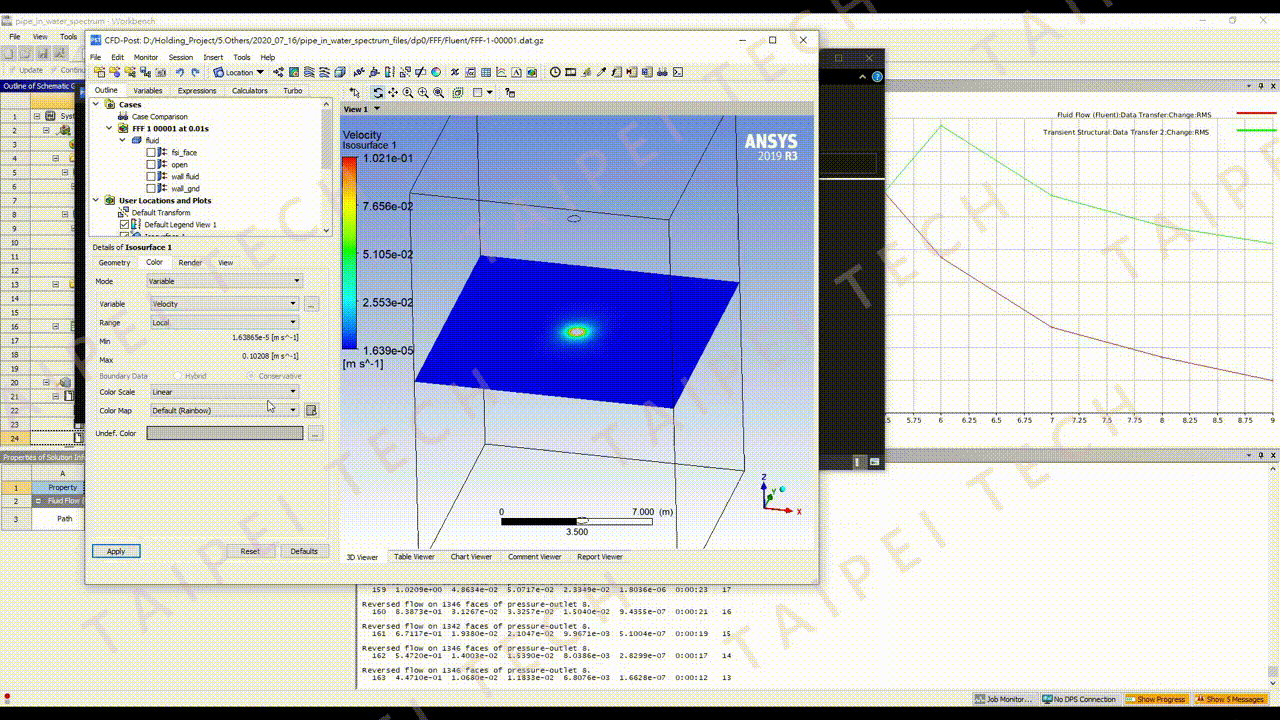Collapse the fluid domain node
The image size is (1280, 720).
tap(123, 140)
